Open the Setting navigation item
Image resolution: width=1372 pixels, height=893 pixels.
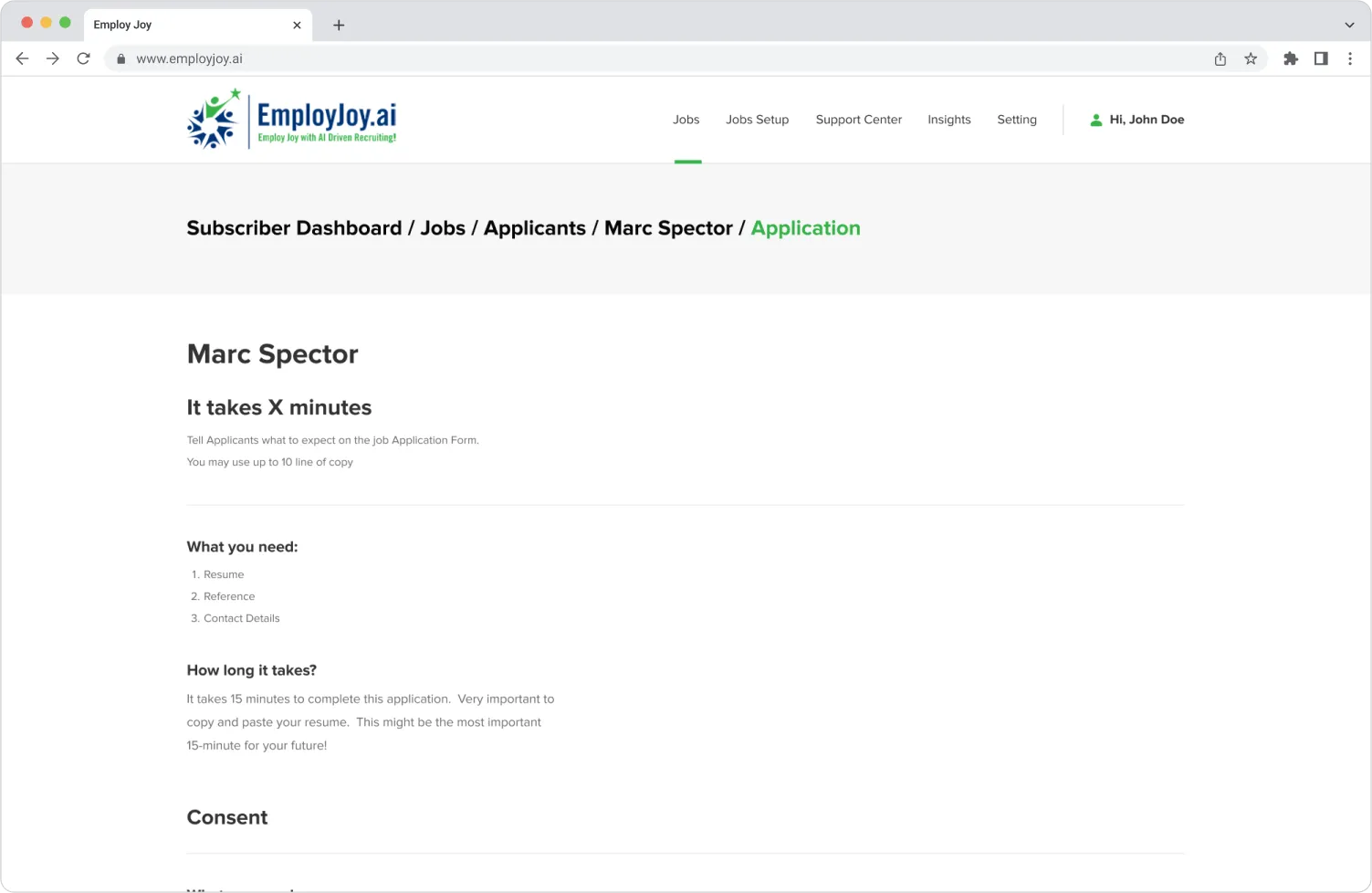pos(1016,120)
